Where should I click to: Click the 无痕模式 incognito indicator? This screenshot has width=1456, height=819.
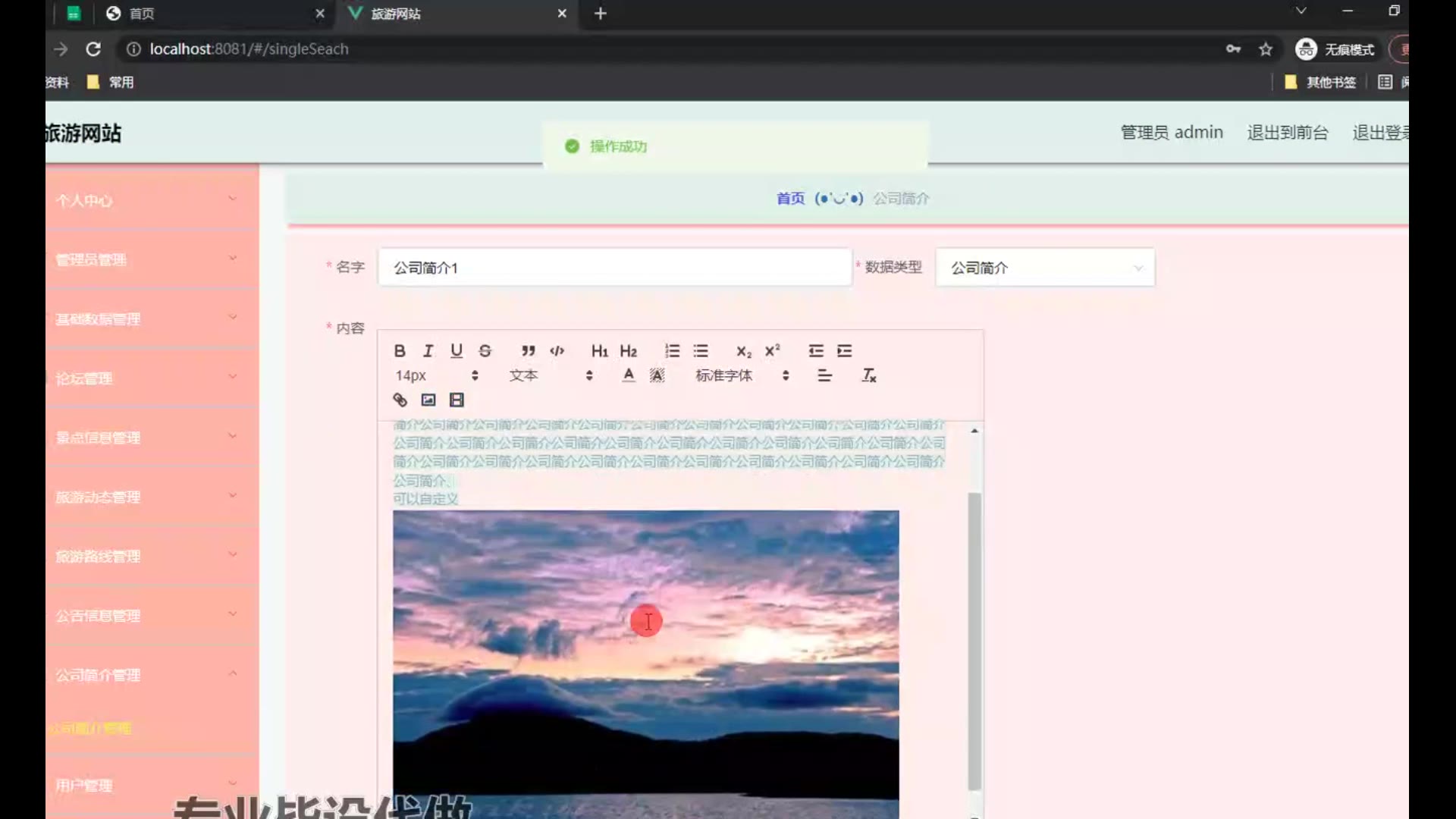coord(1335,49)
